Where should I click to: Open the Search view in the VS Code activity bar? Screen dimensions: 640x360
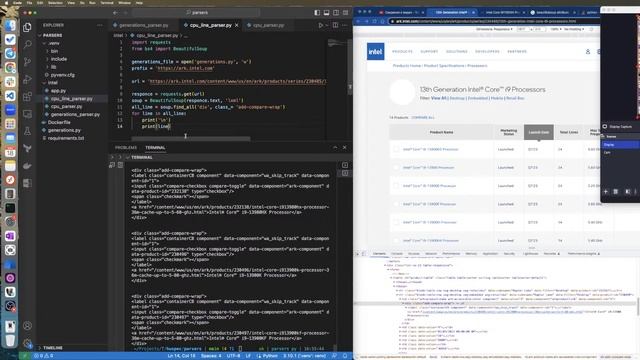27,44
